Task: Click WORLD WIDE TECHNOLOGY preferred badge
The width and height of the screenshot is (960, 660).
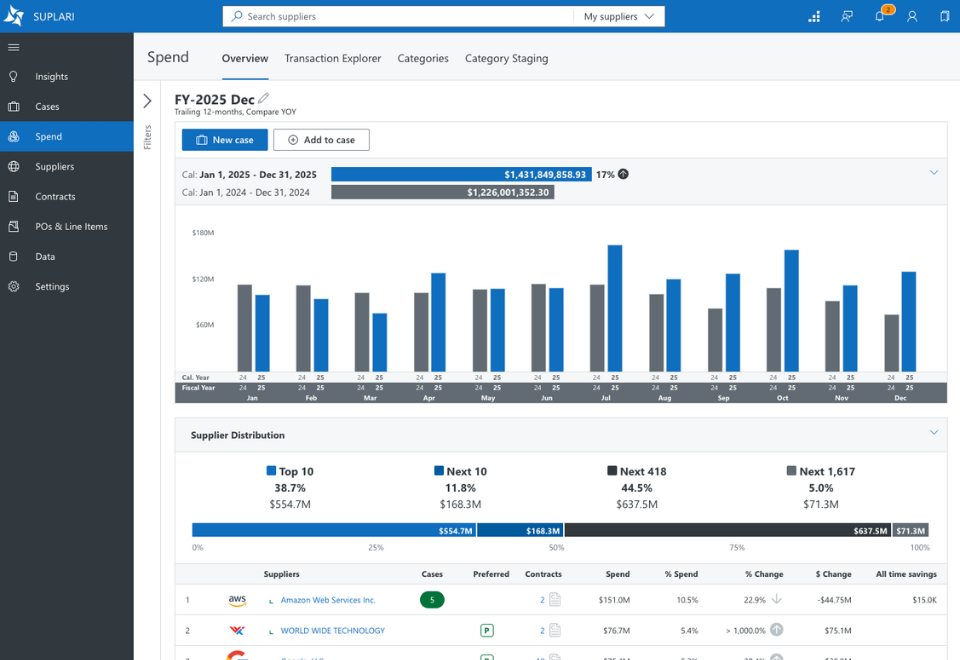Action: [487, 630]
